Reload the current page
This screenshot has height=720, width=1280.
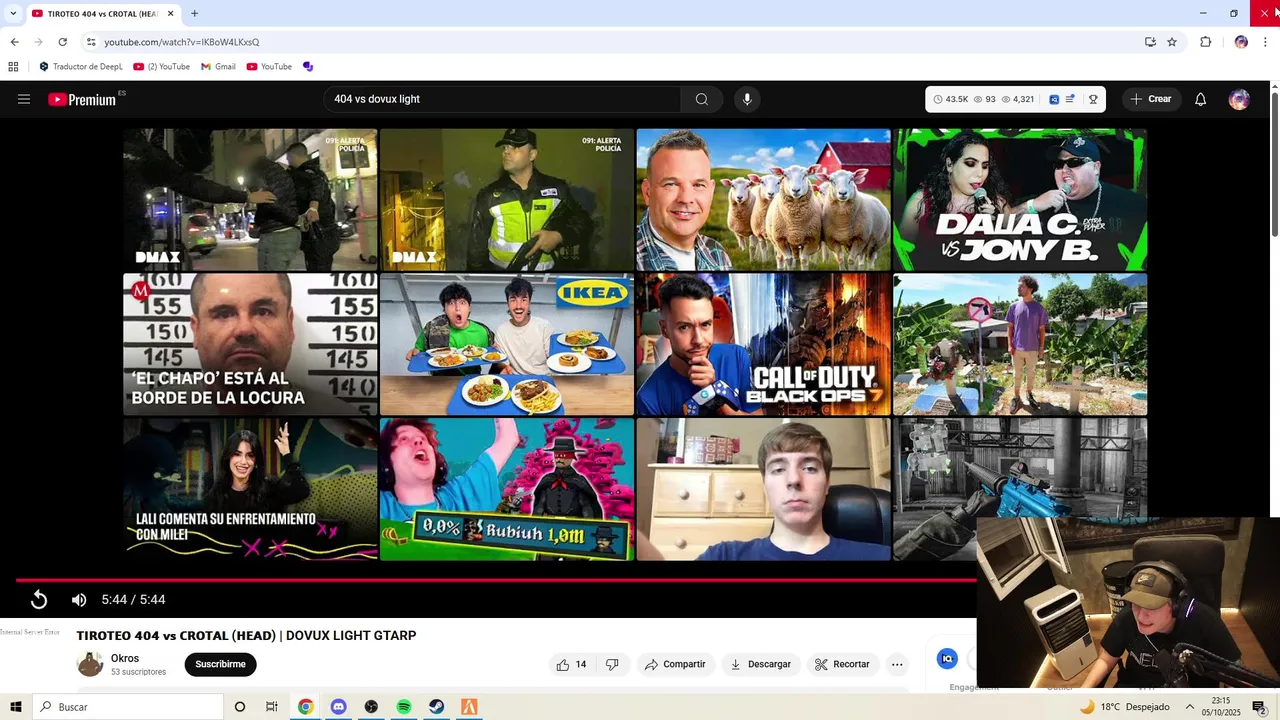(62, 42)
